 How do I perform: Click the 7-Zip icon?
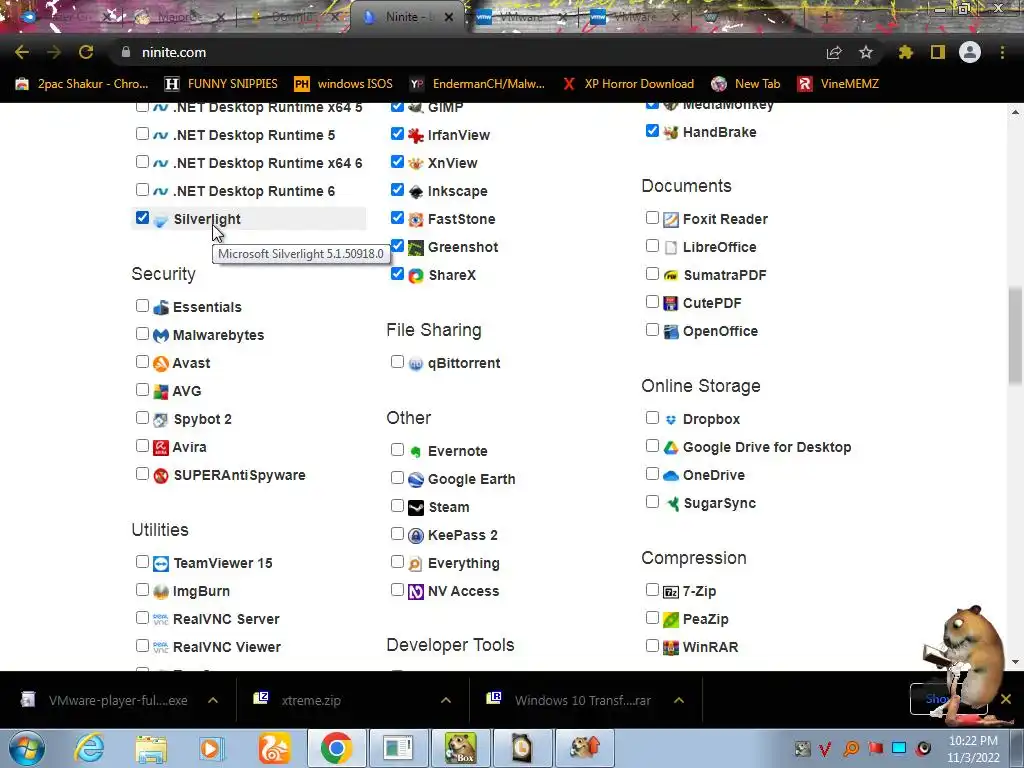(671, 592)
